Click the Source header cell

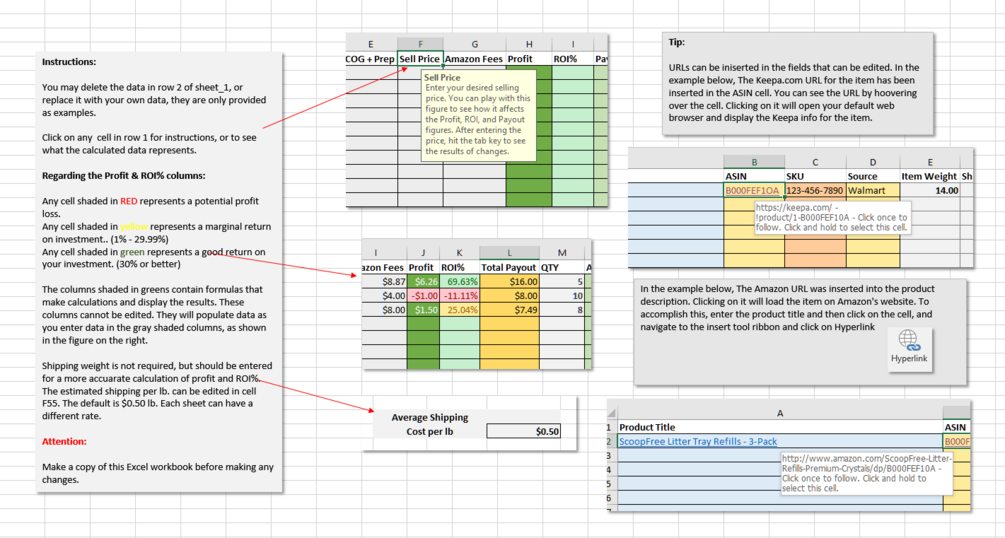pos(873,176)
